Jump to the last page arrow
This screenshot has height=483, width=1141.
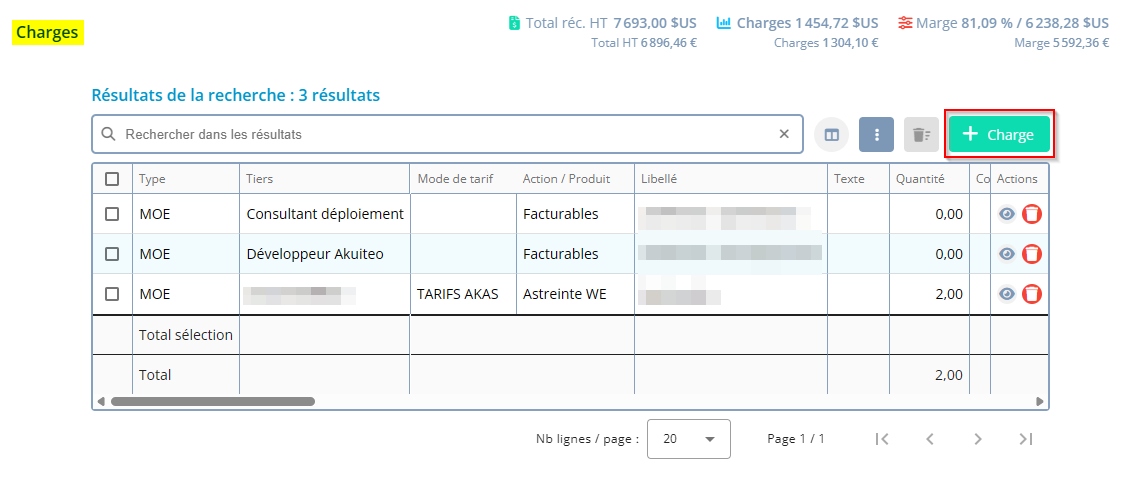1025,439
